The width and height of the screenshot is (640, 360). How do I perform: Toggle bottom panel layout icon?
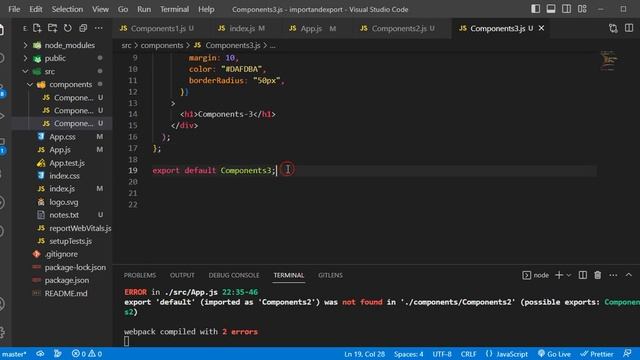(551, 9)
